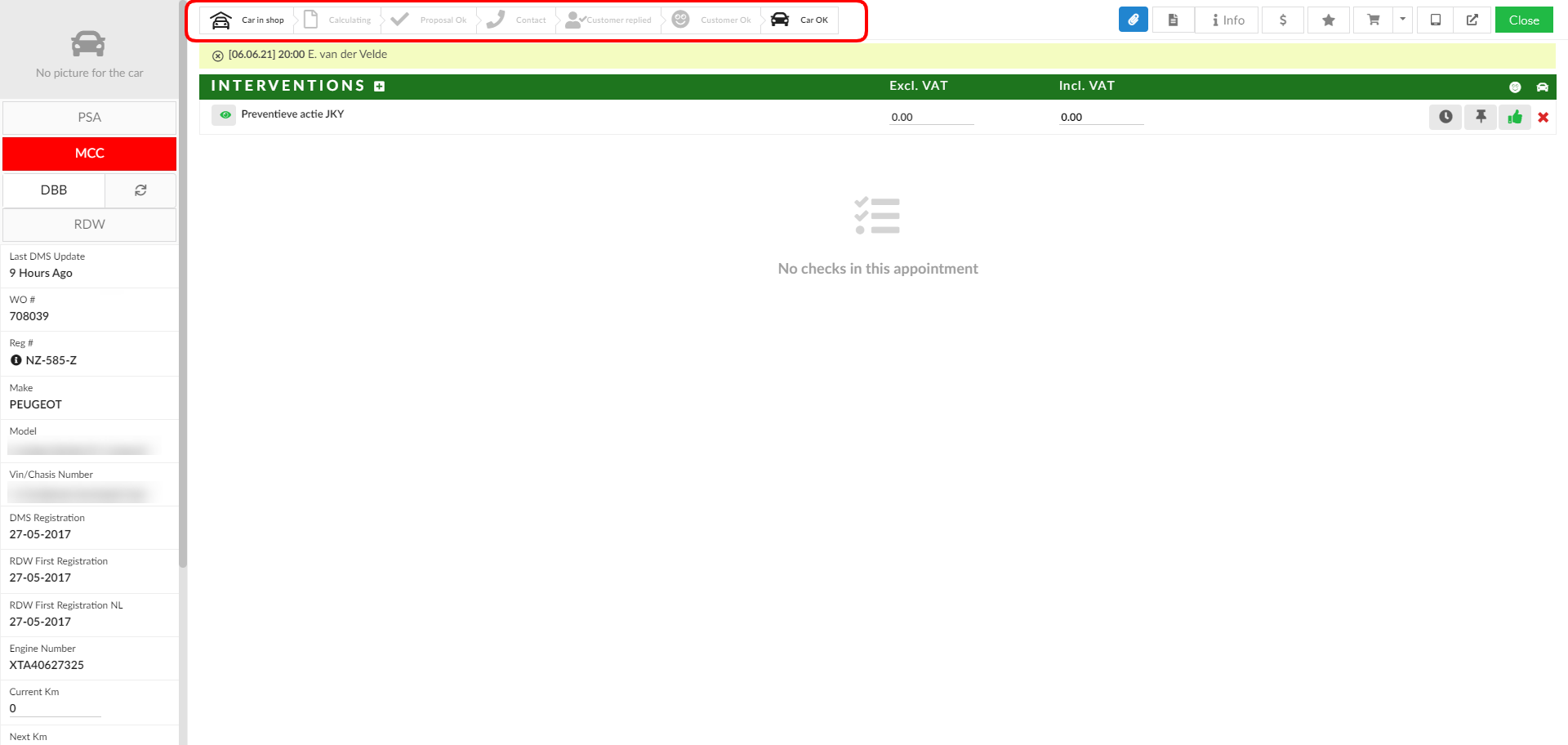Toggle visibility eye for Preventieve actie JKY
This screenshot has height=745, width=1568.
pos(225,115)
